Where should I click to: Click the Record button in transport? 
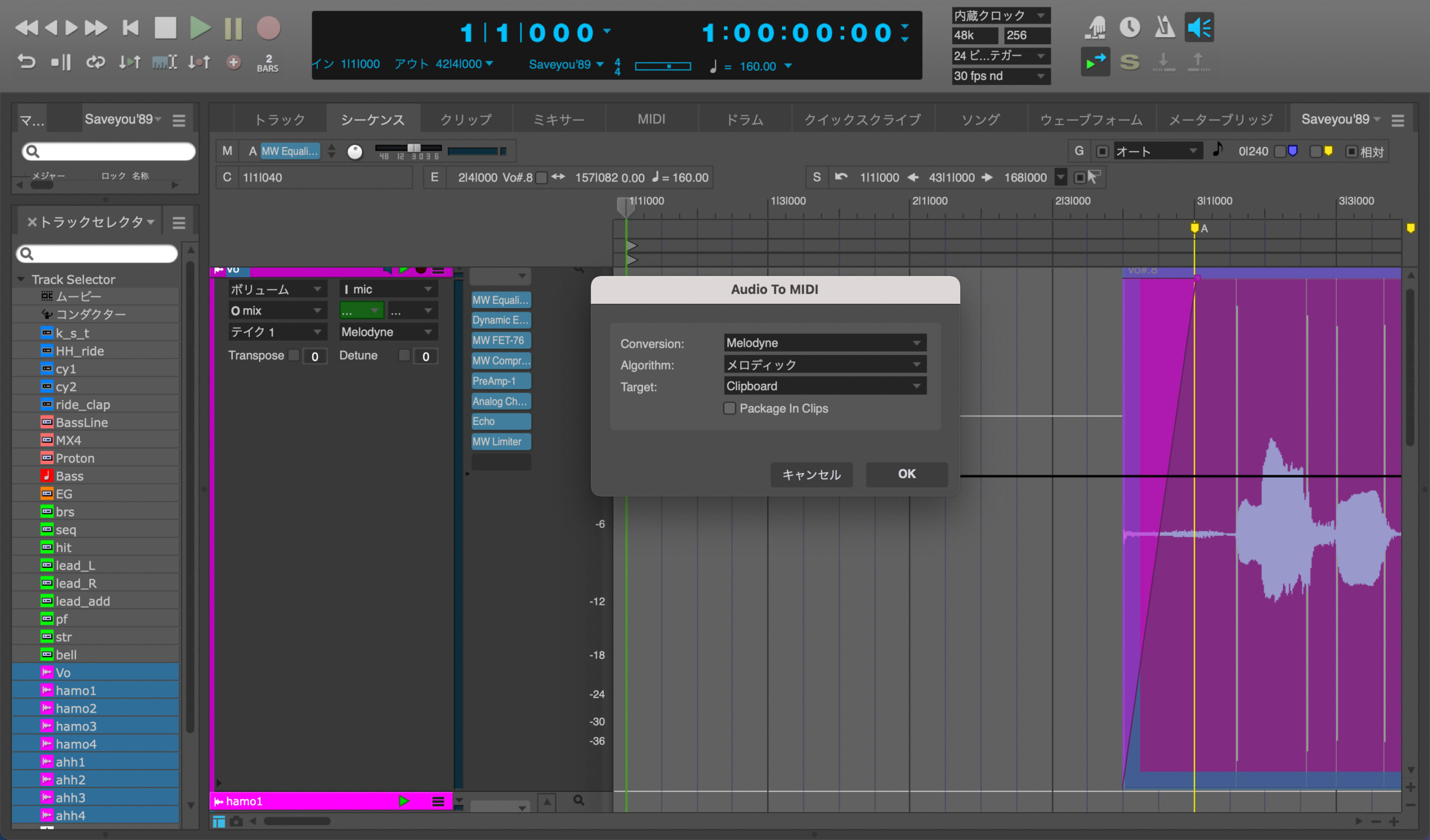268,28
